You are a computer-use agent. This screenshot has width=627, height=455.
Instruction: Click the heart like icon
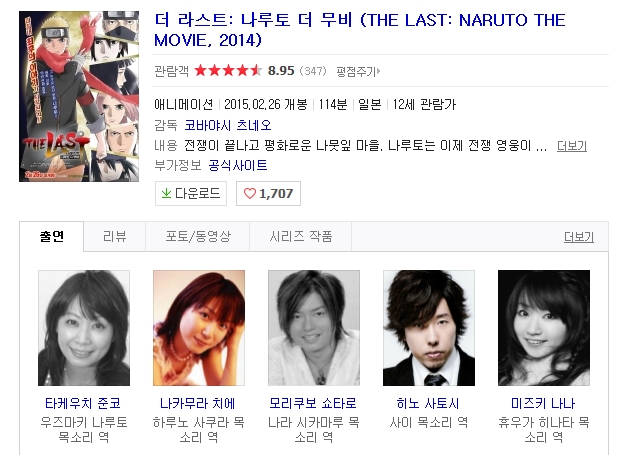pyautogui.click(x=250, y=194)
